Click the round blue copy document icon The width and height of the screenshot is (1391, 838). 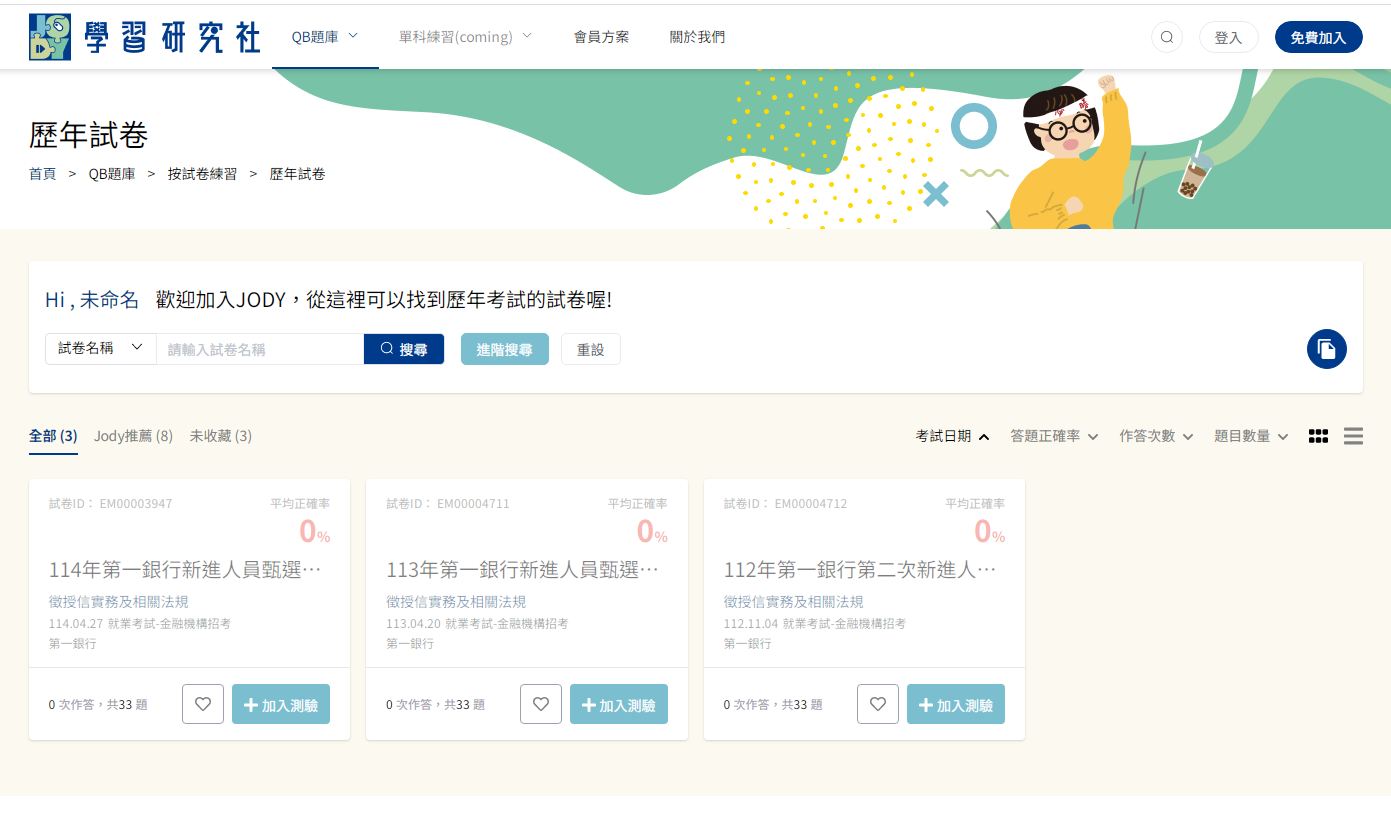pyautogui.click(x=1326, y=349)
